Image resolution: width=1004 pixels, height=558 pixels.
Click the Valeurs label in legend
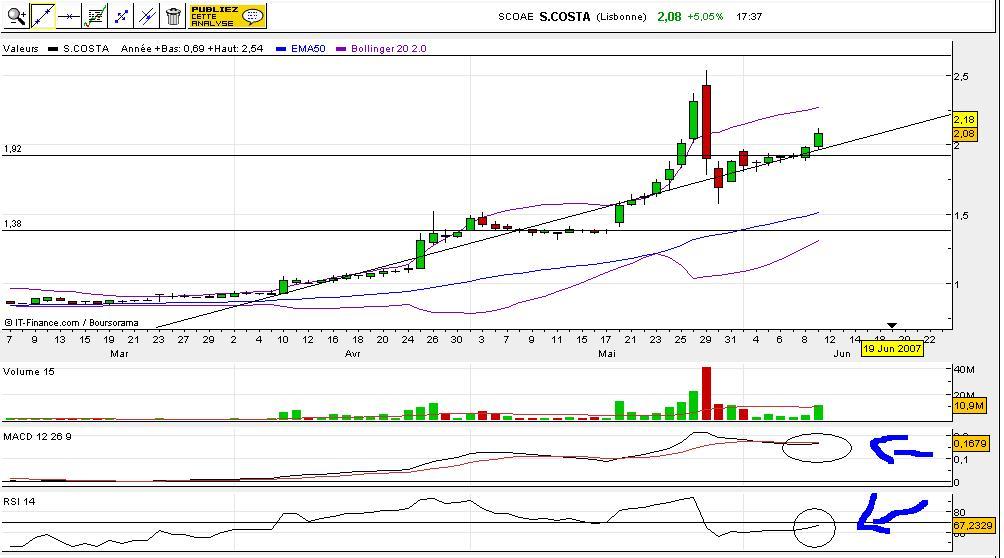click(20, 49)
